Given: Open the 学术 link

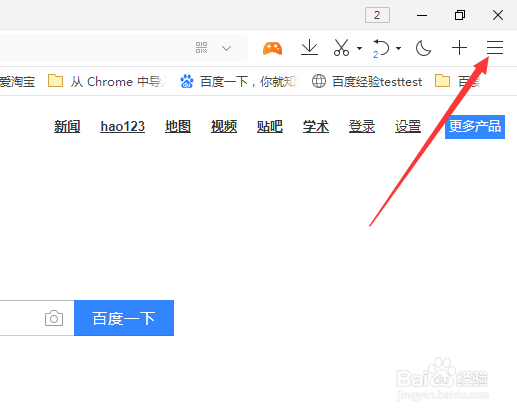Looking at the screenshot, I should point(316,127).
